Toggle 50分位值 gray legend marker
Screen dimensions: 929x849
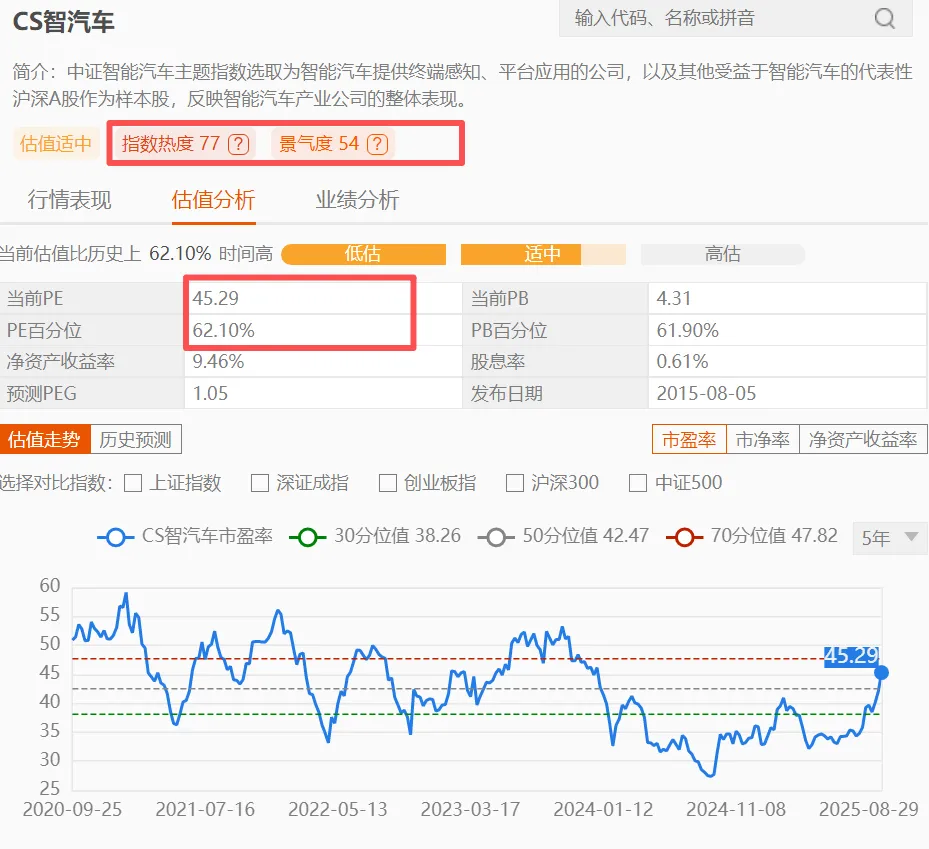[497, 537]
